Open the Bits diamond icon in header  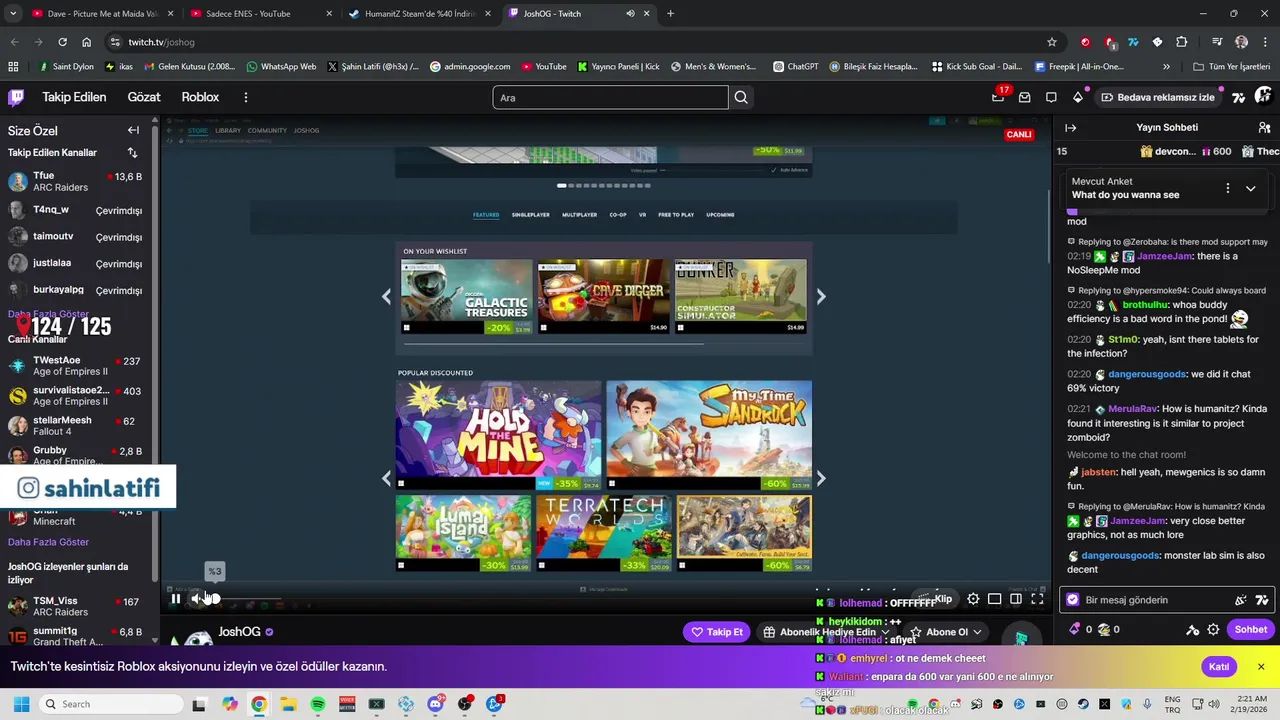pos(1078,97)
